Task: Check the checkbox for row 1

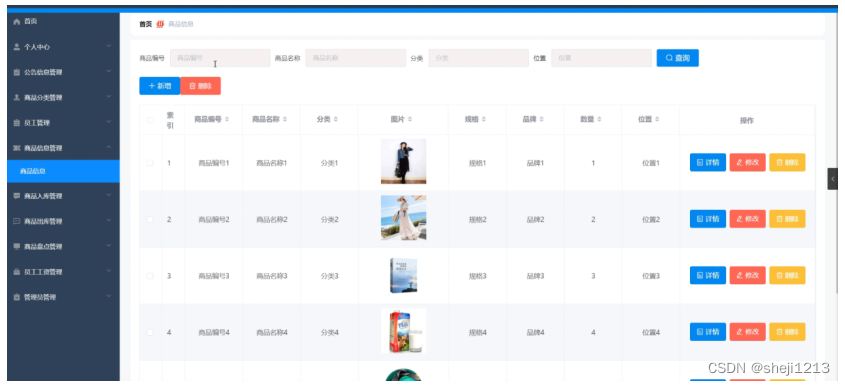Action: pos(150,163)
